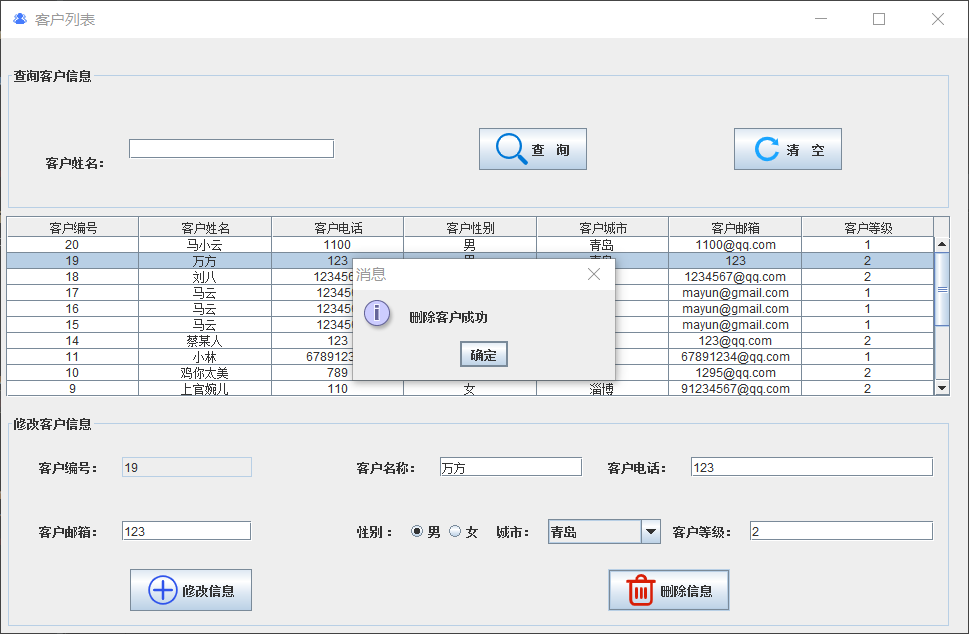Click the 客户等级 input field
969x634 pixels.
click(x=841, y=531)
